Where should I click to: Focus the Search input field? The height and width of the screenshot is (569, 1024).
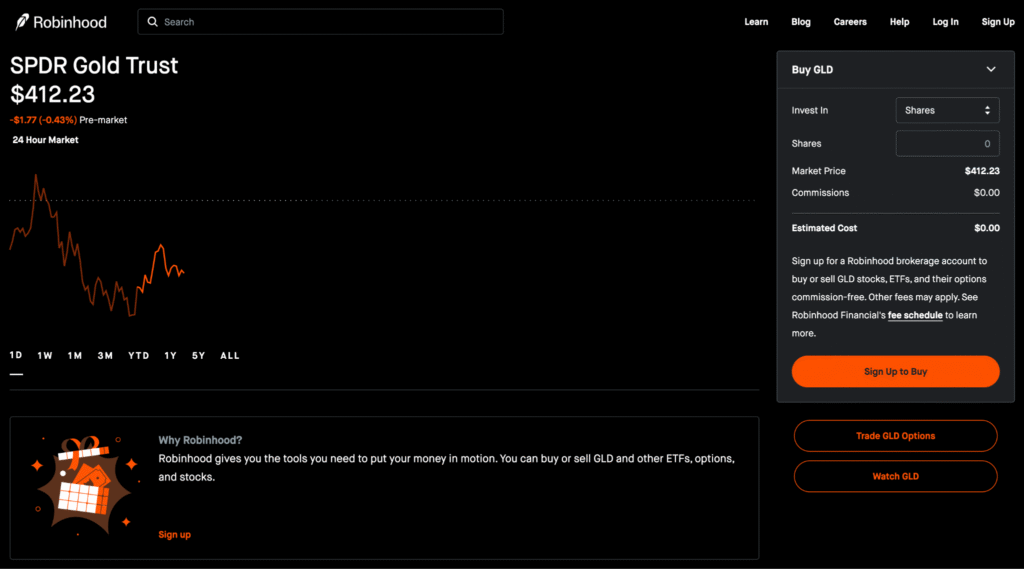click(x=320, y=22)
